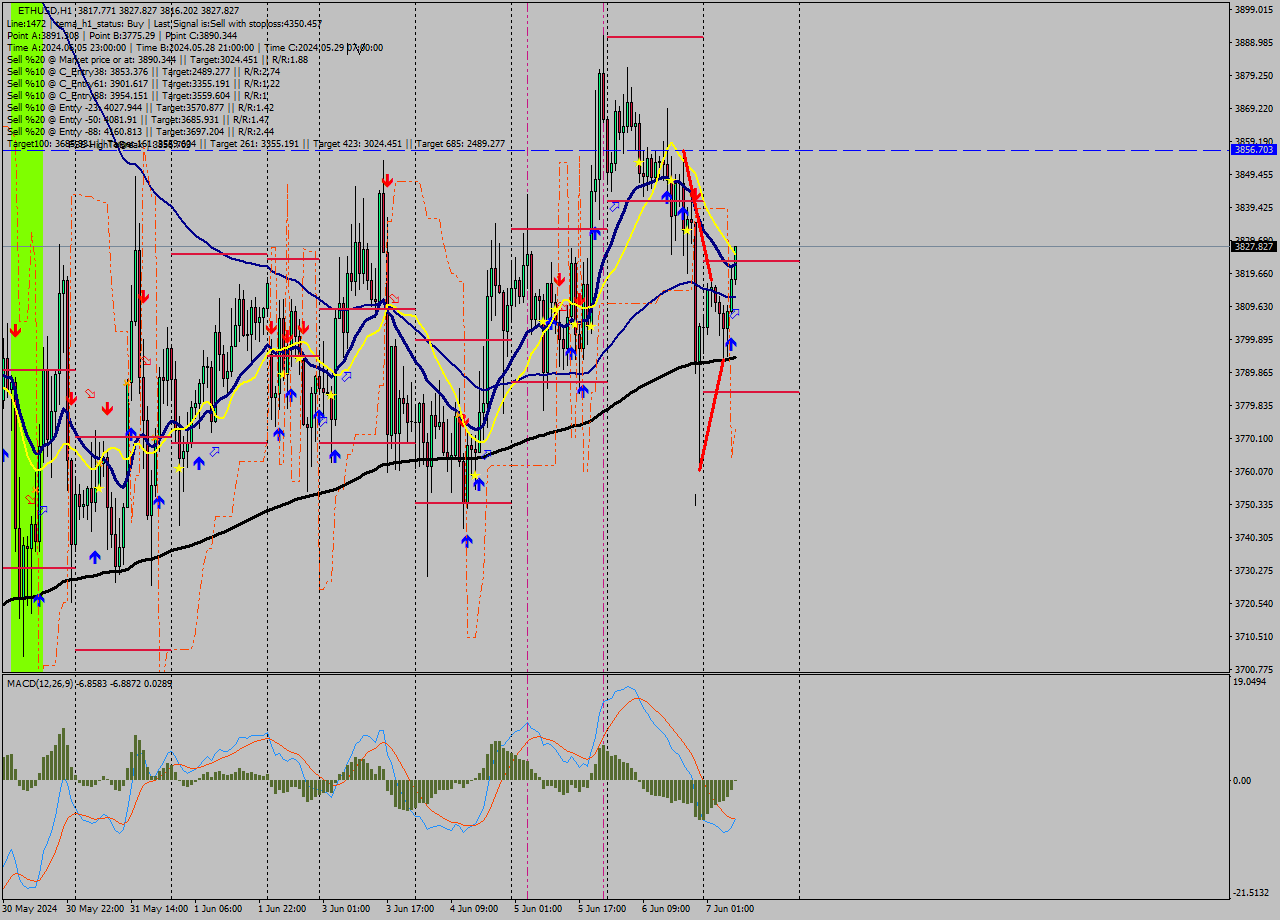1280x920 pixels.
Task: Select the blue arrow below the latest candle
Action: [731, 344]
